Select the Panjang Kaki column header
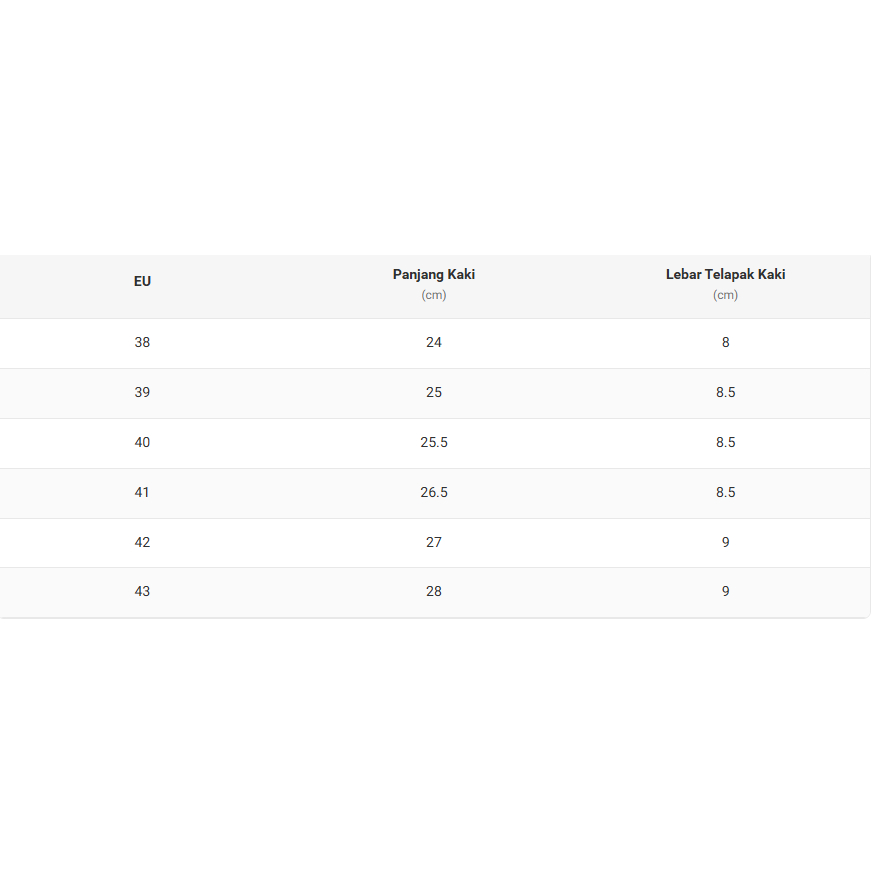875x875 pixels. pos(433,275)
